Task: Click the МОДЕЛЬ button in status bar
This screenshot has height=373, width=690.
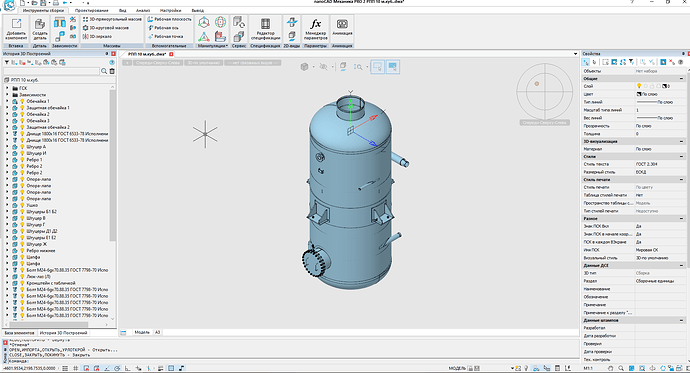Action: pos(457,368)
